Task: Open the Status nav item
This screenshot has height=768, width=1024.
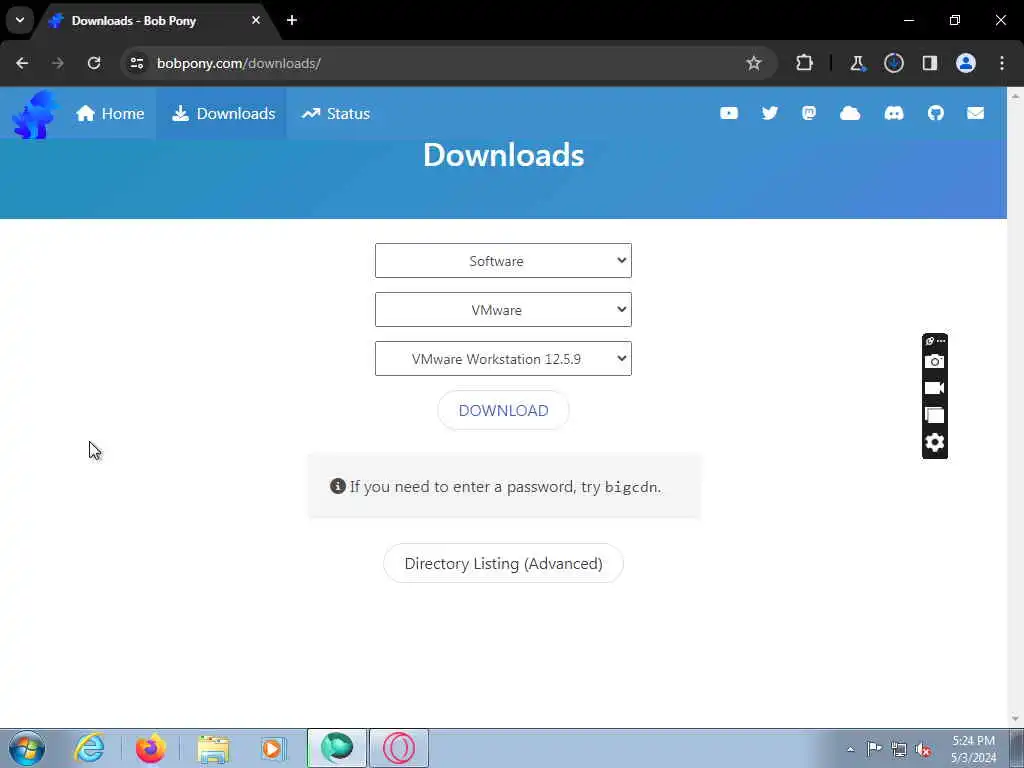Action: click(336, 114)
